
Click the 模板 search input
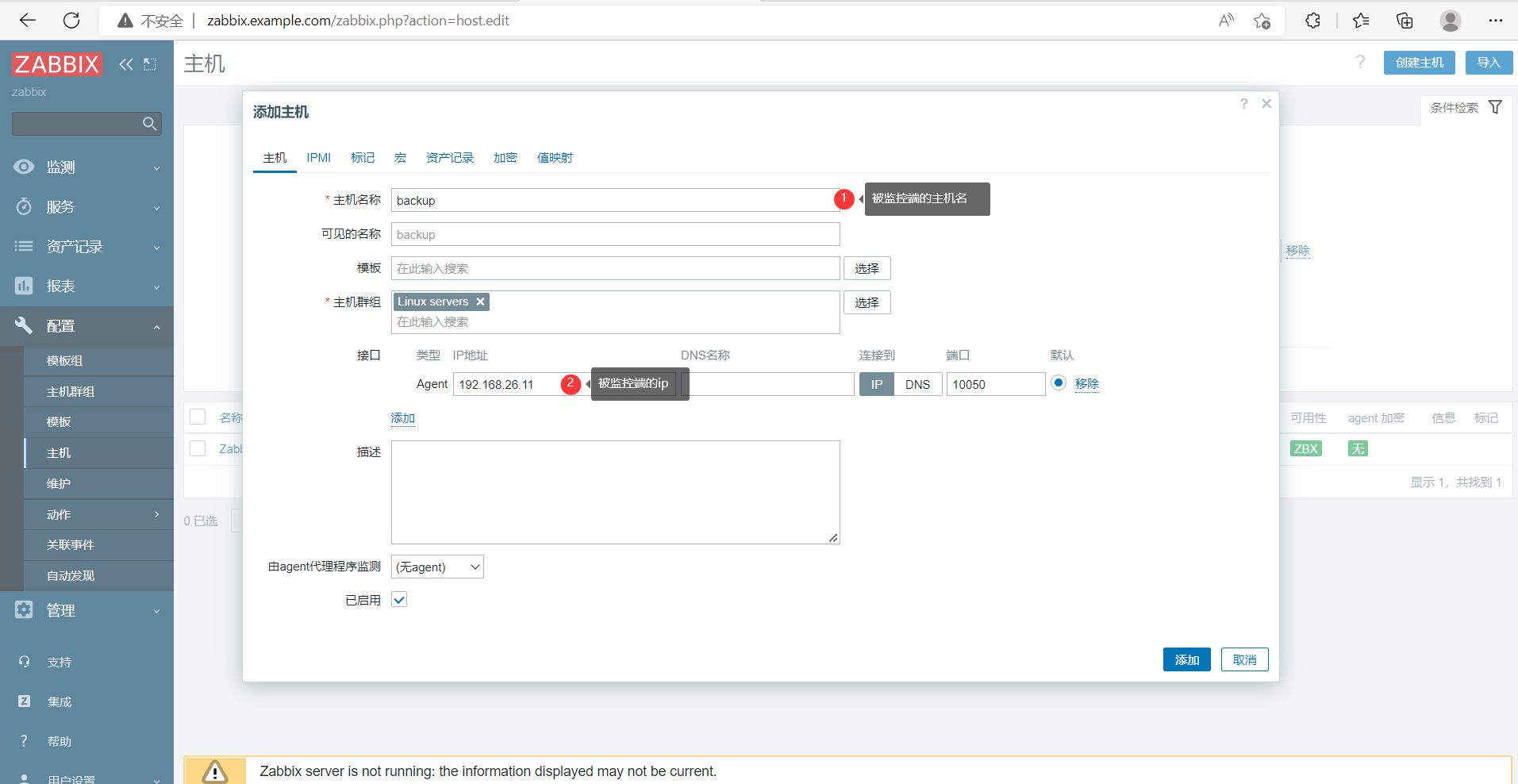point(616,268)
